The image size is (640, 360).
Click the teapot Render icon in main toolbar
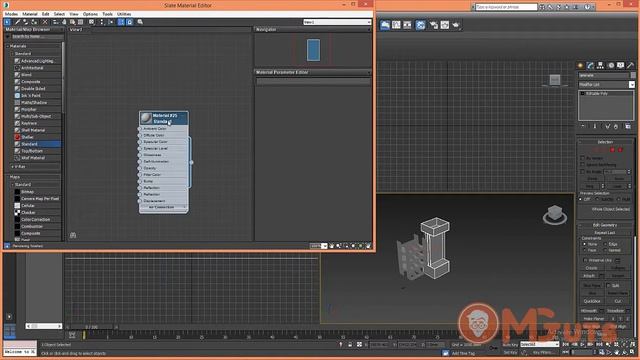pyautogui.click(x=456, y=25)
